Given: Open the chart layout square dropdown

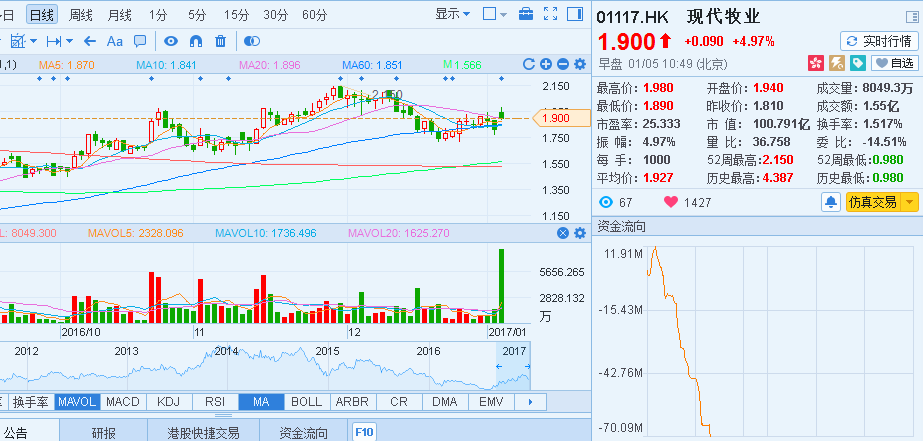Looking at the screenshot, I should (494, 14).
